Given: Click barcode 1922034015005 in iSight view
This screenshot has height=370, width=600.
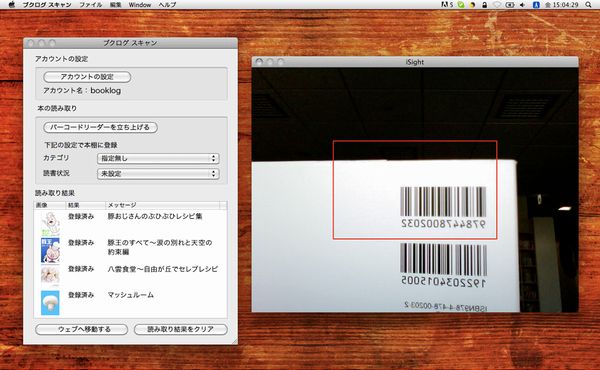Looking at the screenshot, I should 444,265.
